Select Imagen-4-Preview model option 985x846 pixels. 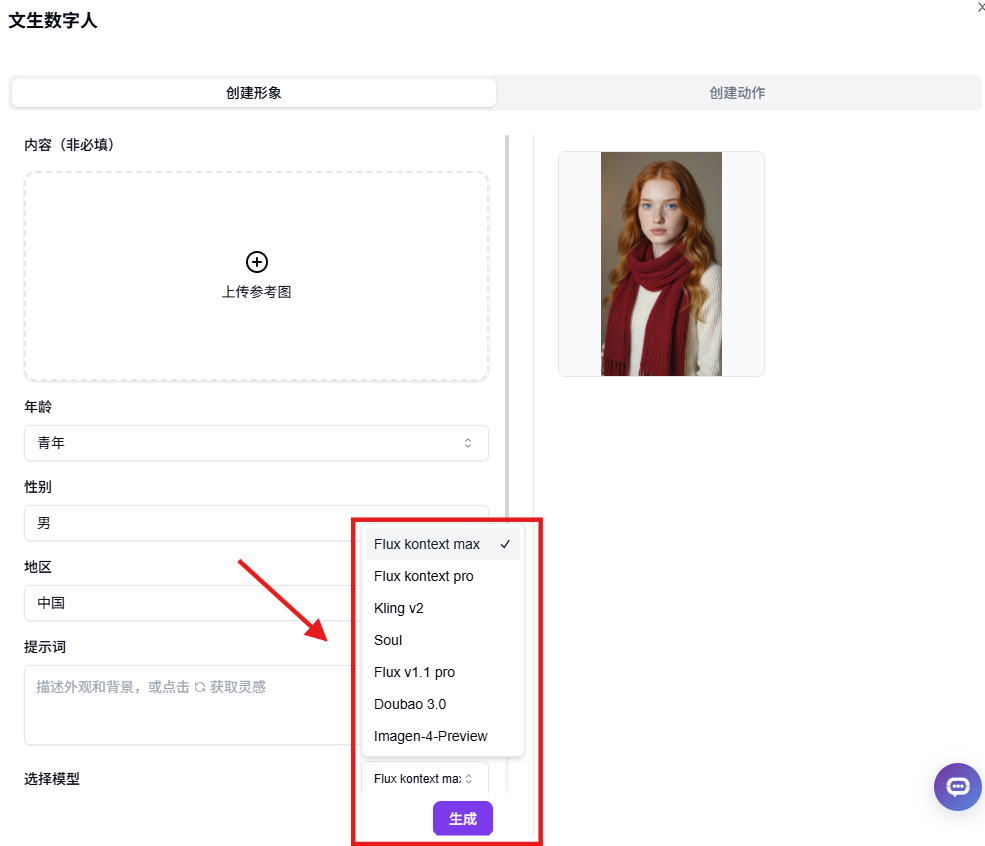(442, 736)
